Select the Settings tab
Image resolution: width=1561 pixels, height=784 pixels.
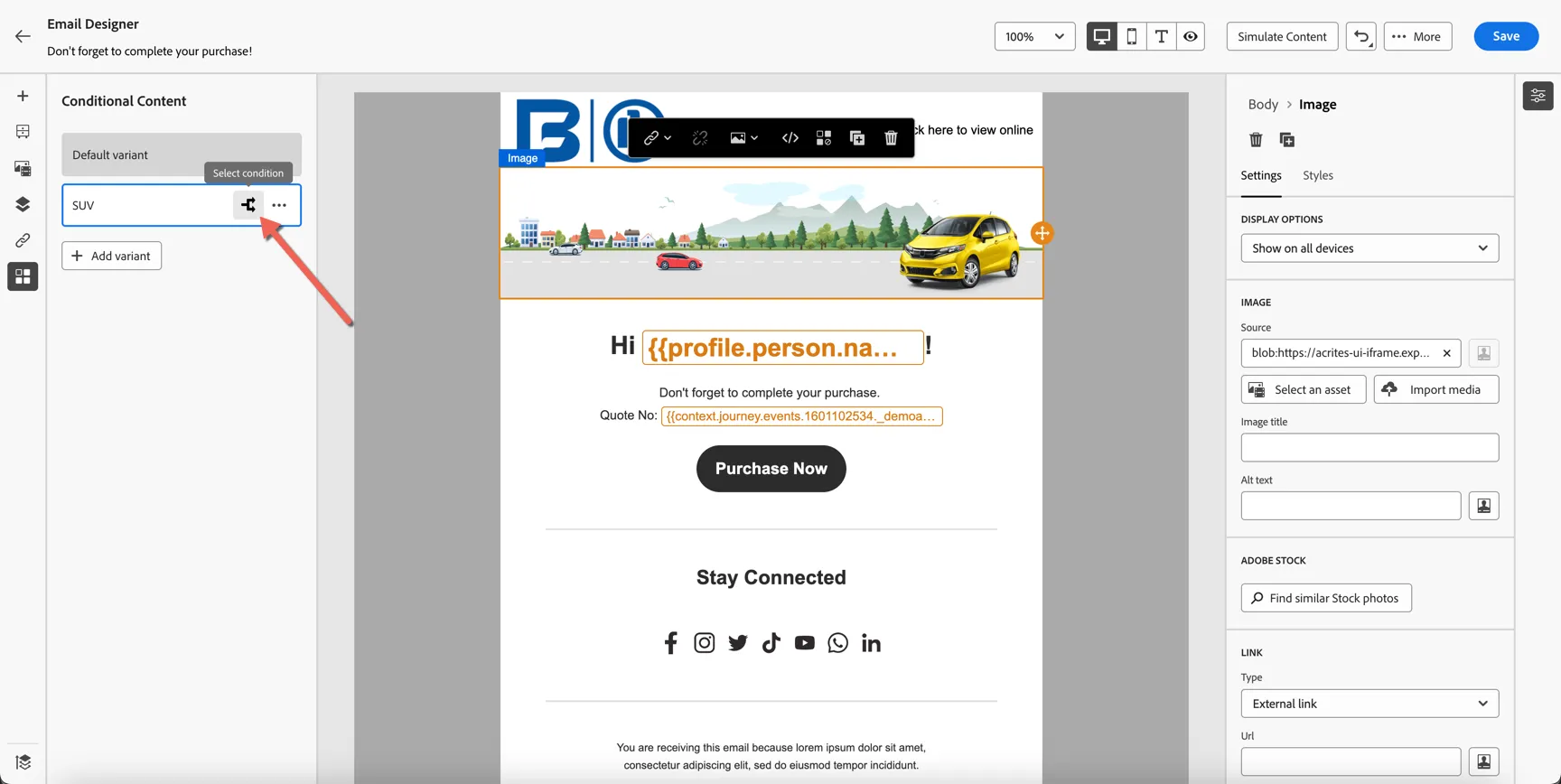point(1260,175)
